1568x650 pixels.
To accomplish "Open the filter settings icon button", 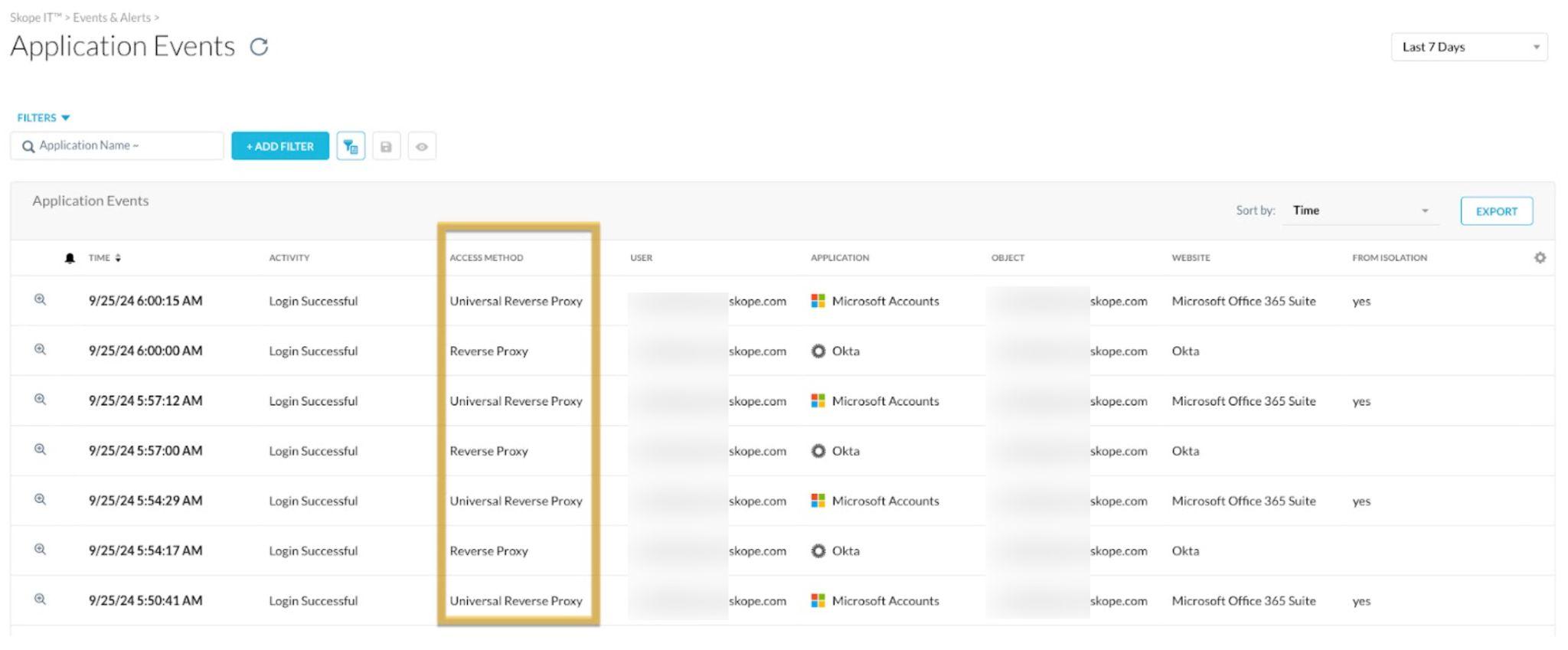I will coord(351,146).
